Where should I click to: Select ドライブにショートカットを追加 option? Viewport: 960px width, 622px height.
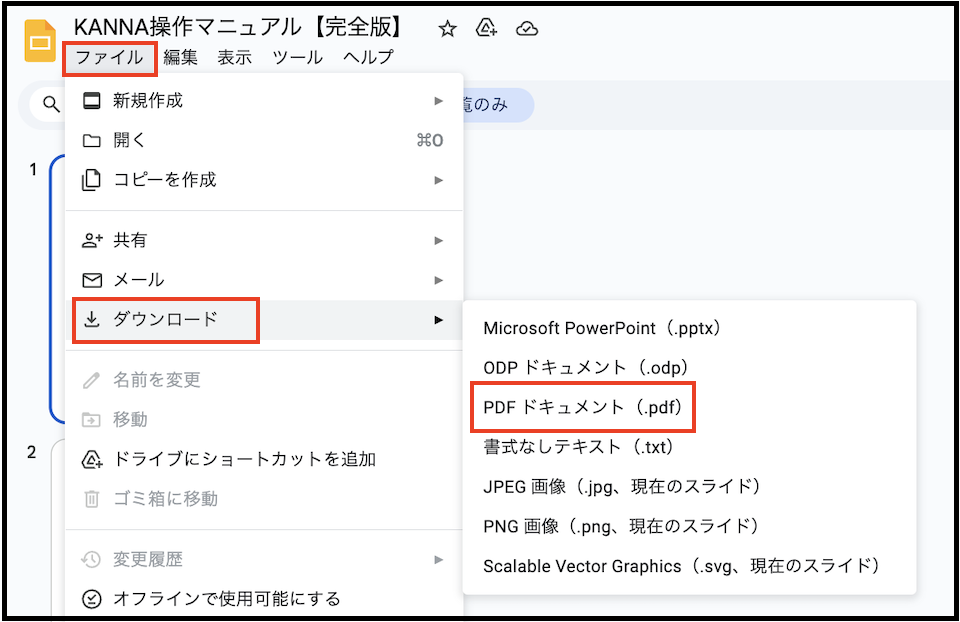pos(244,459)
